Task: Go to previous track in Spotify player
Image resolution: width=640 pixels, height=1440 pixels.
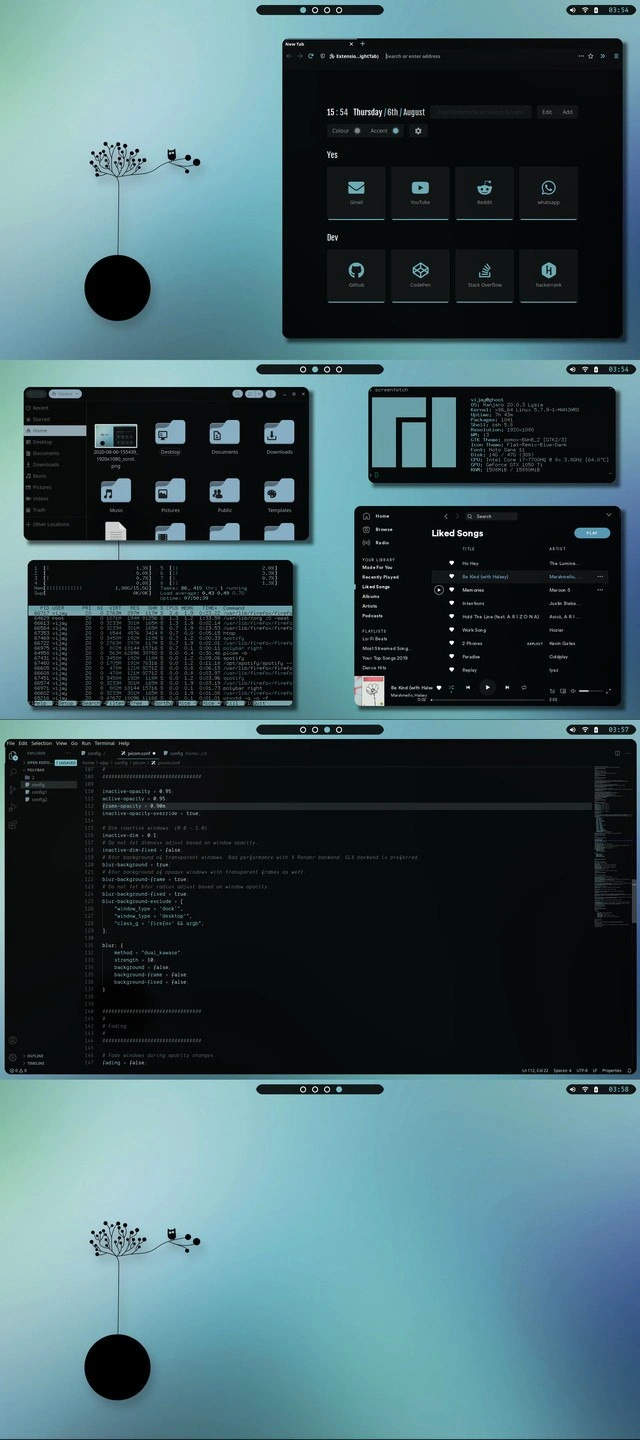Action: pos(468,687)
